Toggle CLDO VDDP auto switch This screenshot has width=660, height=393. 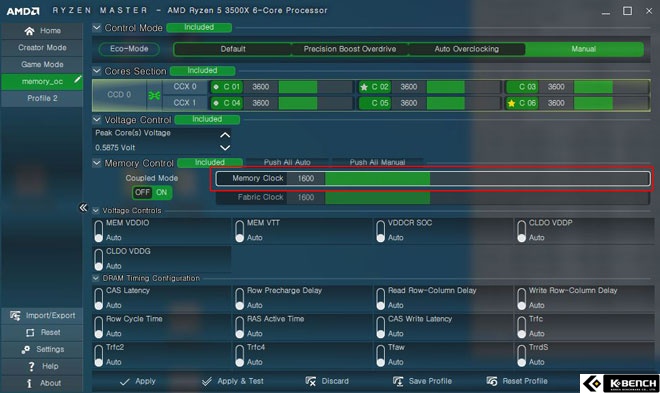click(x=522, y=231)
